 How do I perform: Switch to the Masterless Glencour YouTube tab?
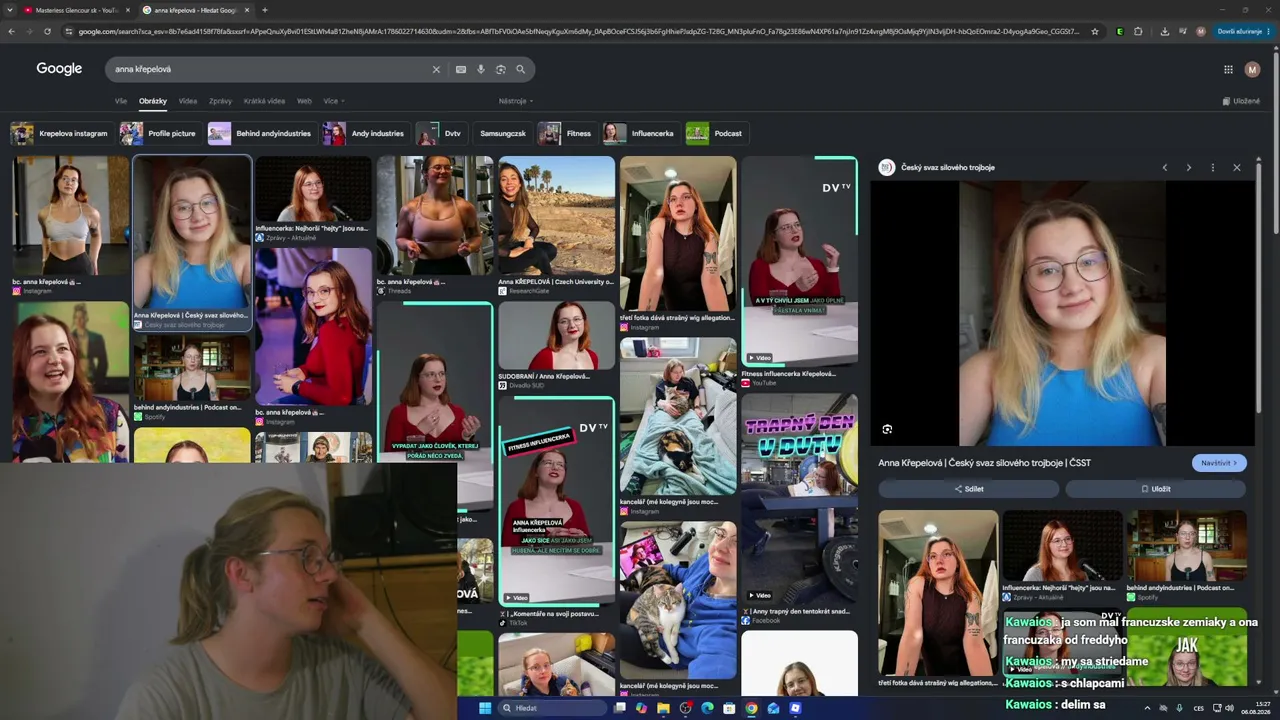click(76, 10)
